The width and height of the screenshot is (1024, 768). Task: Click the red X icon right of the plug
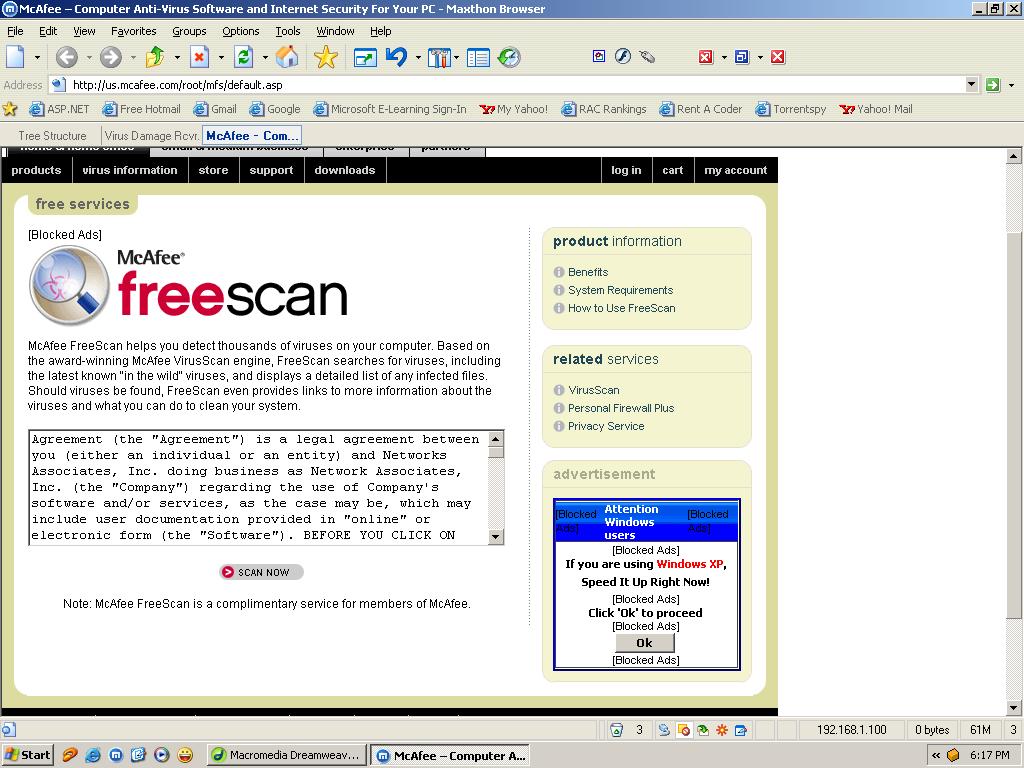pos(705,57)
